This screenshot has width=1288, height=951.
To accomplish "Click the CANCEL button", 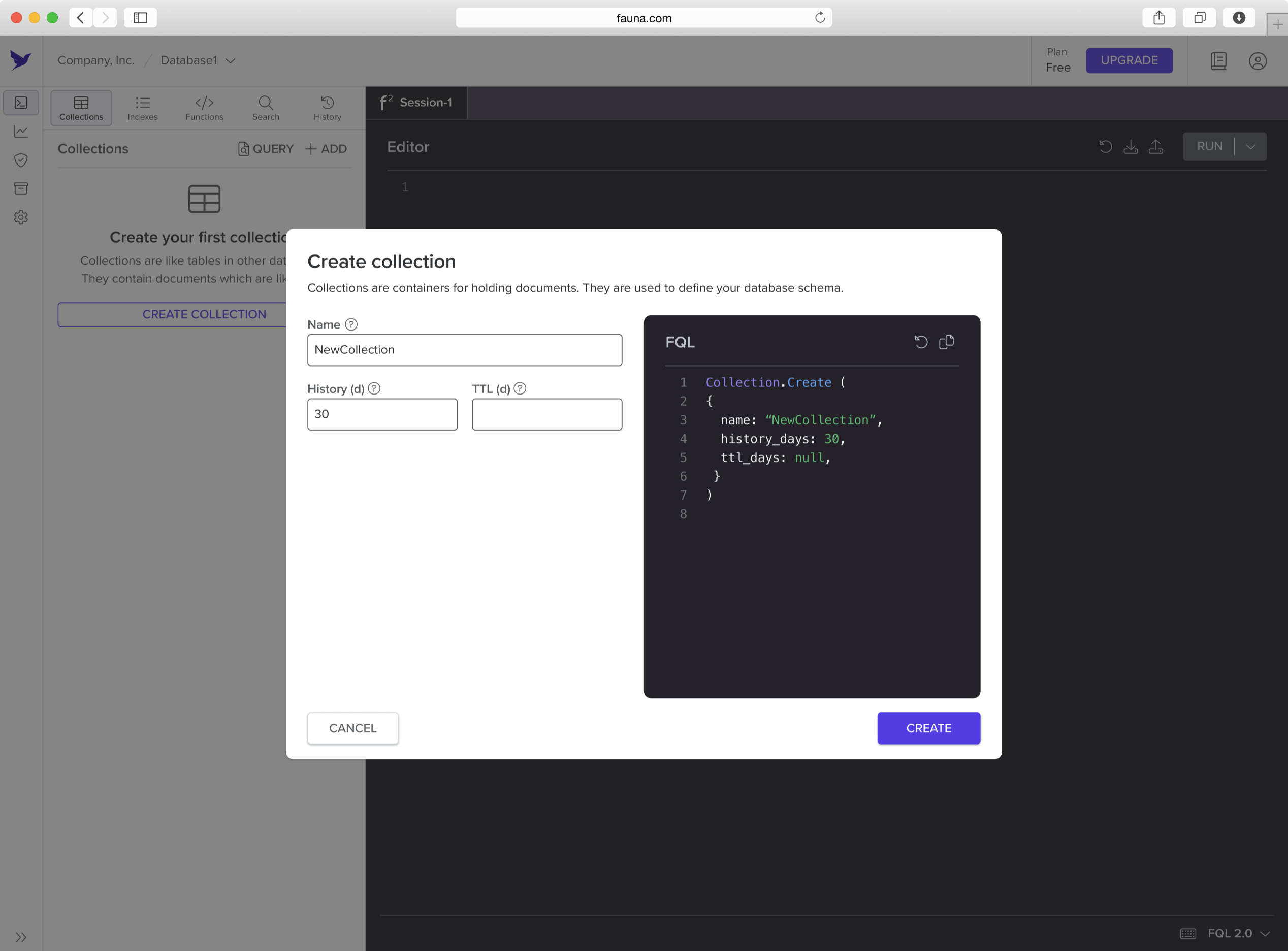I will point(352,728).
